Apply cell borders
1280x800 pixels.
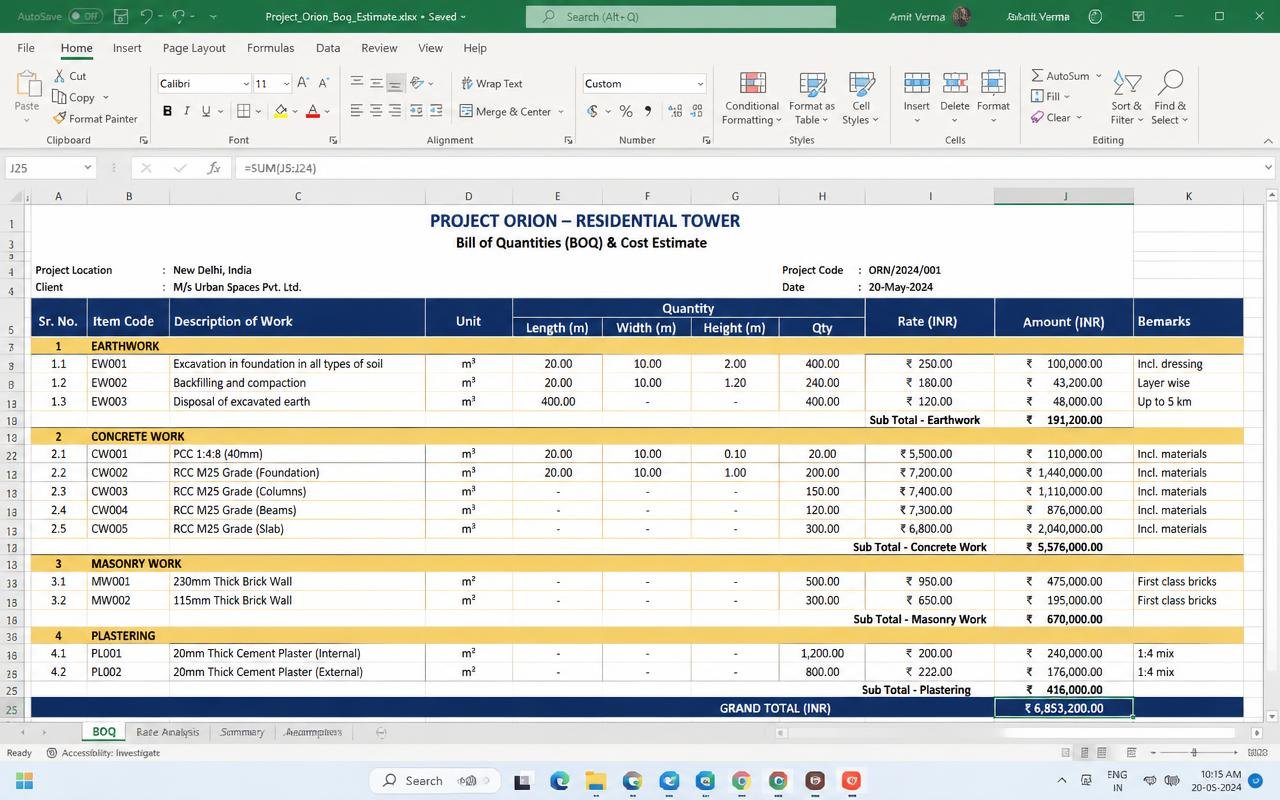pos(243,111)
